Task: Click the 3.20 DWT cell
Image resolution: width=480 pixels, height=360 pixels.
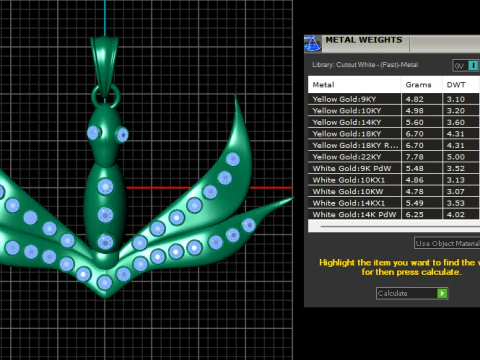Action: click(461, 111)
